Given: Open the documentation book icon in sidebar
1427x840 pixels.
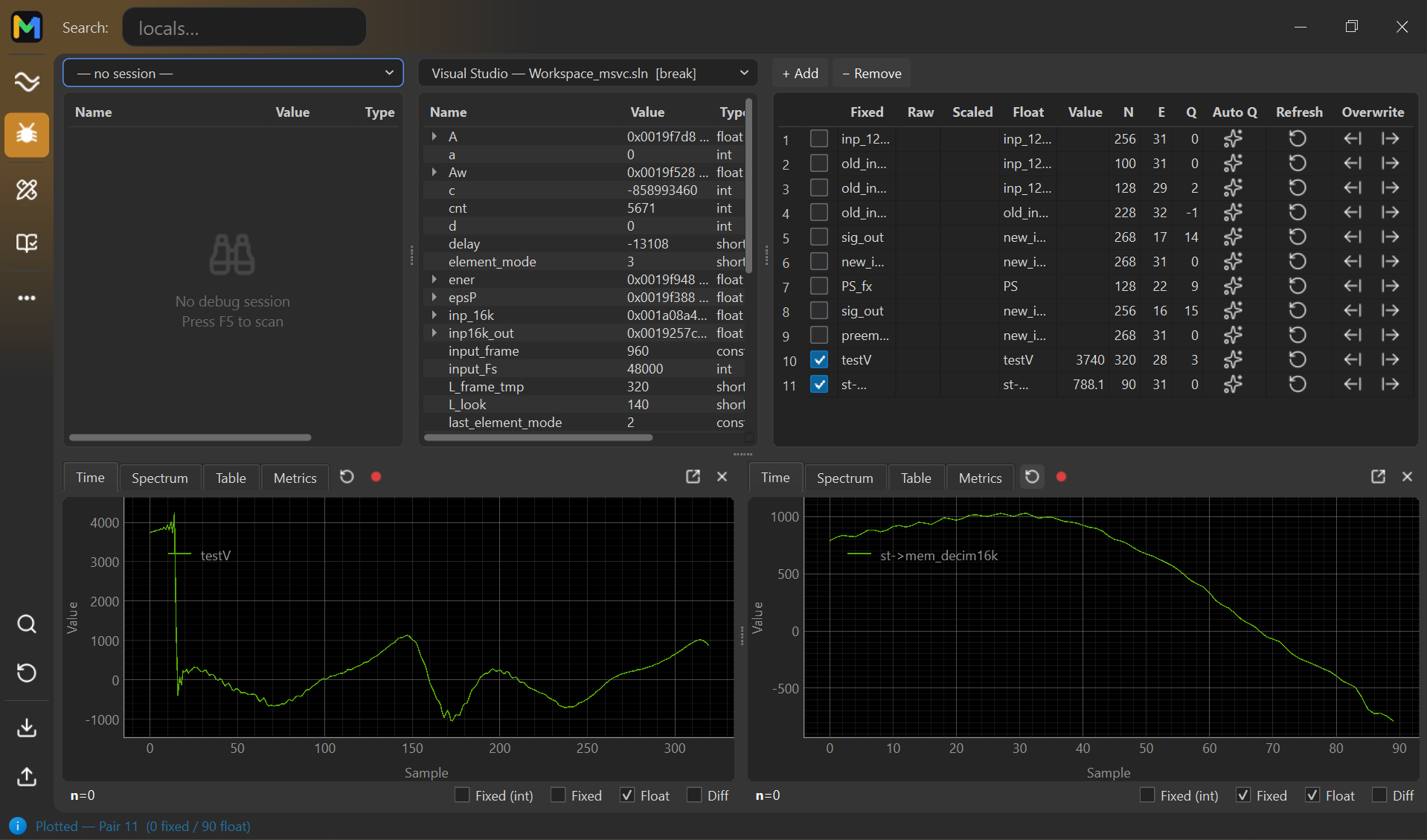Looking at the screenshot, I should point(27,243).
